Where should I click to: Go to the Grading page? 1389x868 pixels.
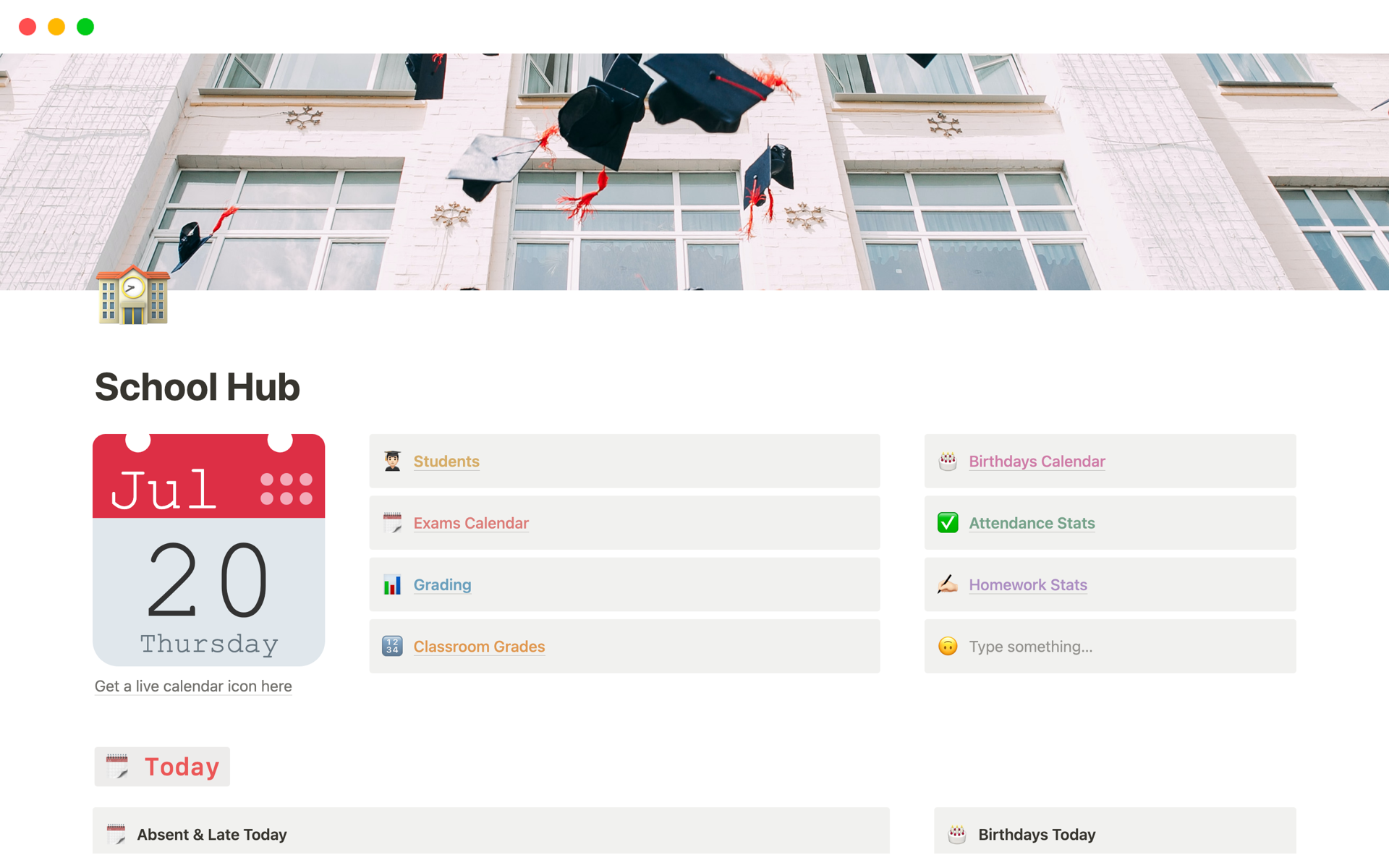coord(442,584)
